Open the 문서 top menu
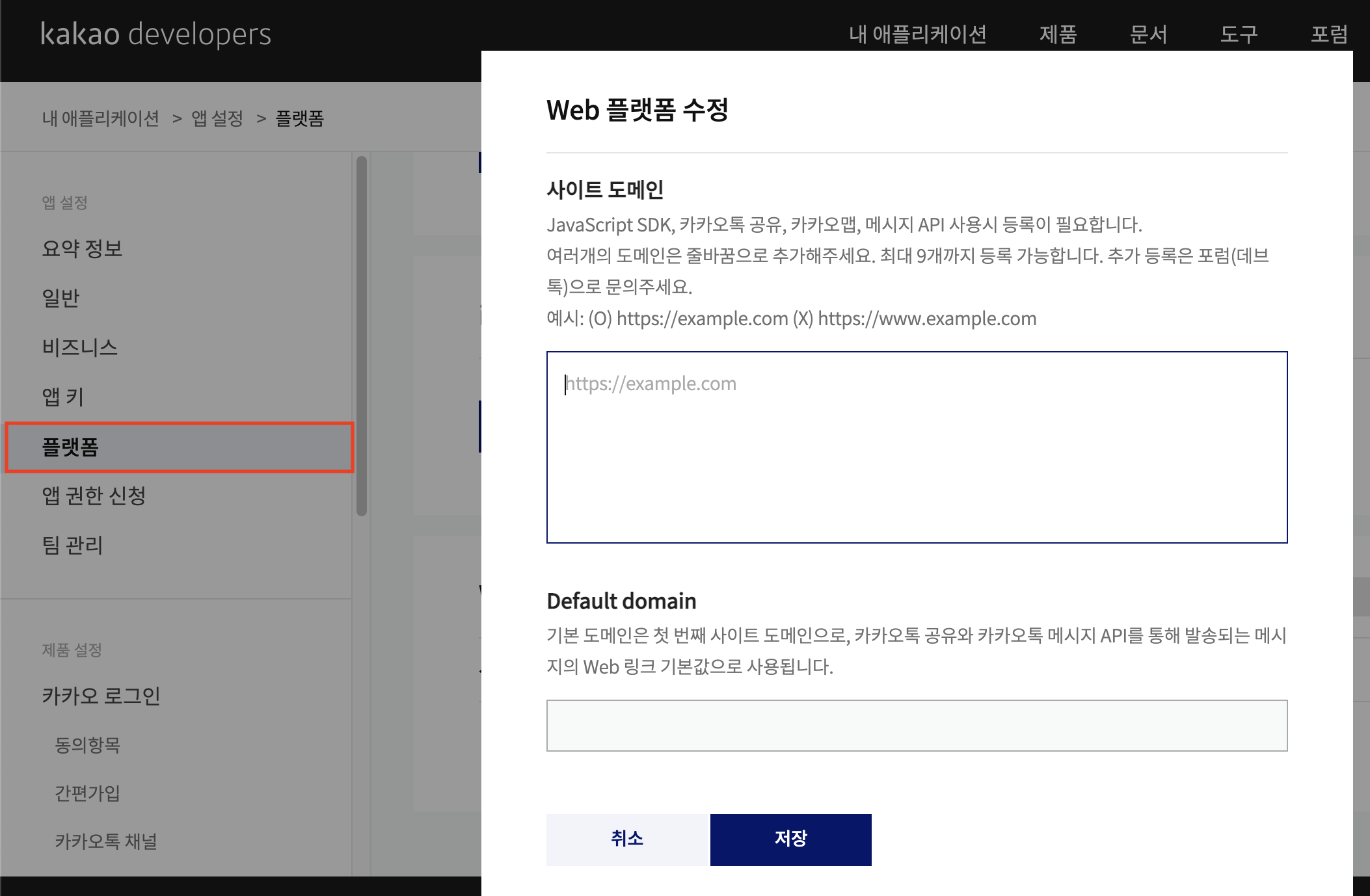The width and height of the screenshot is (1370, 896). (x=1148, y=34)
